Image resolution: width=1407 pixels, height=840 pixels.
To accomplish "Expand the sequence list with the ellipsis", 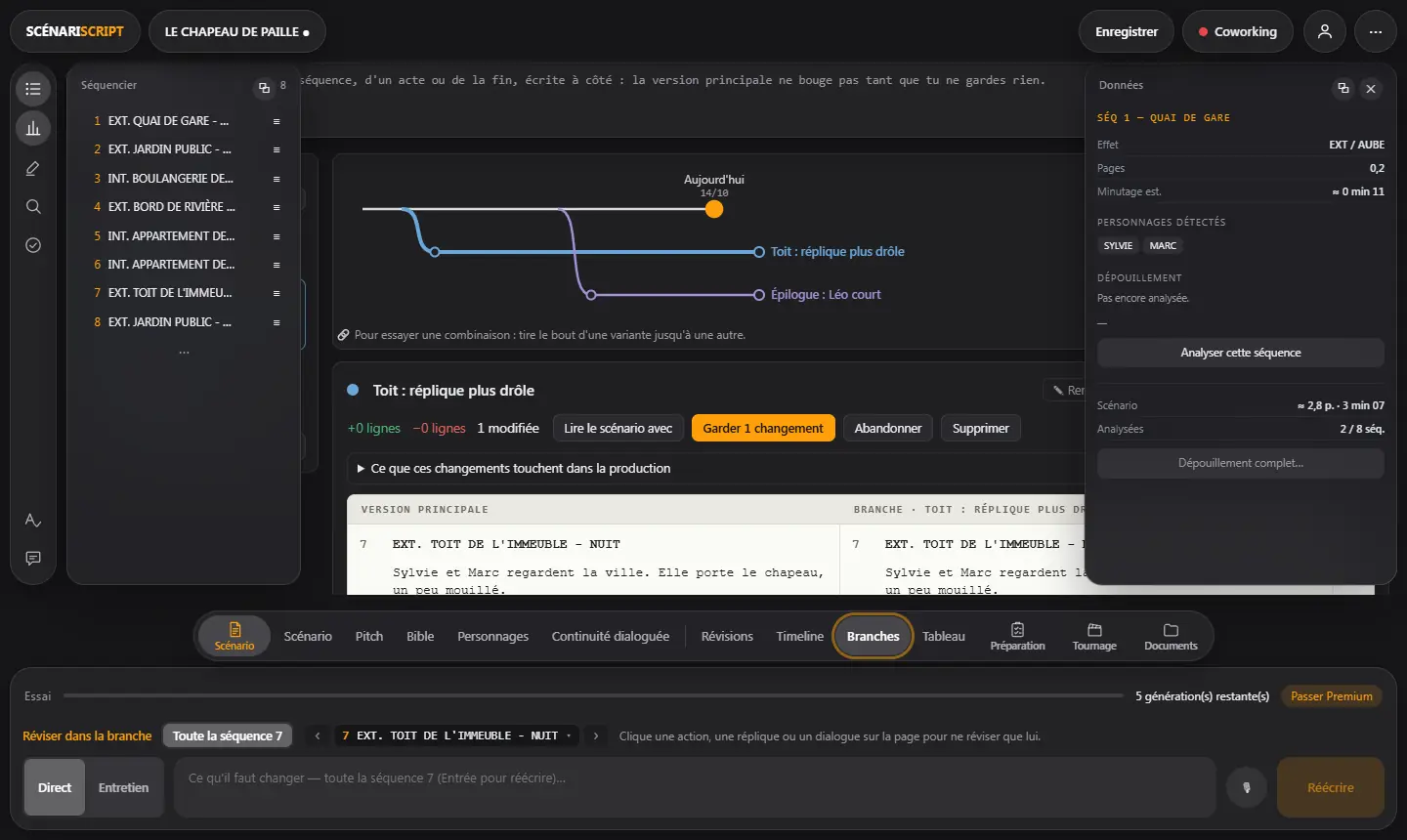I will (184, 351).
